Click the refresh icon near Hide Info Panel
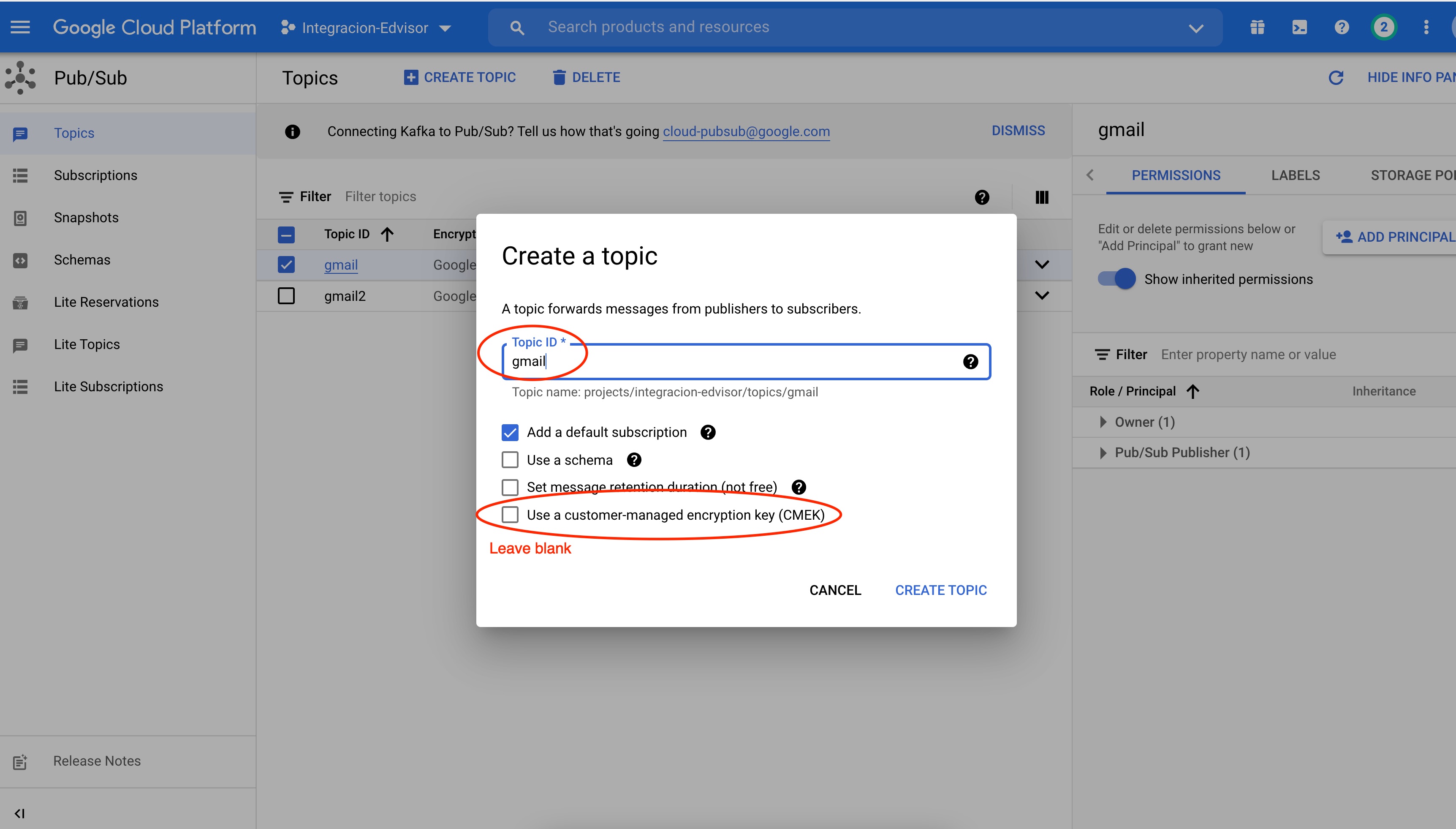 pos(1336,77)
